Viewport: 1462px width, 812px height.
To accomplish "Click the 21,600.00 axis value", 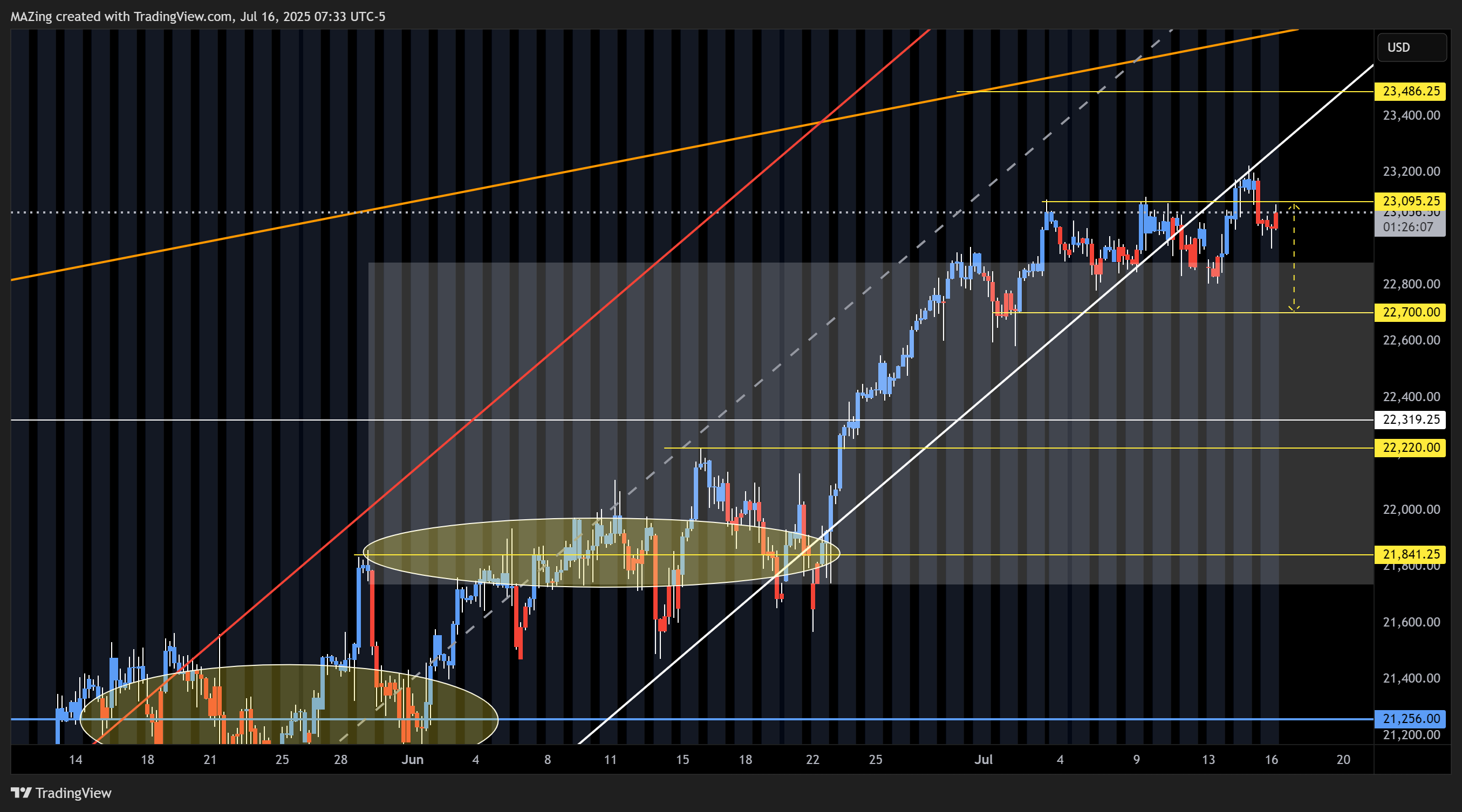I will [x=1411, y=622].
